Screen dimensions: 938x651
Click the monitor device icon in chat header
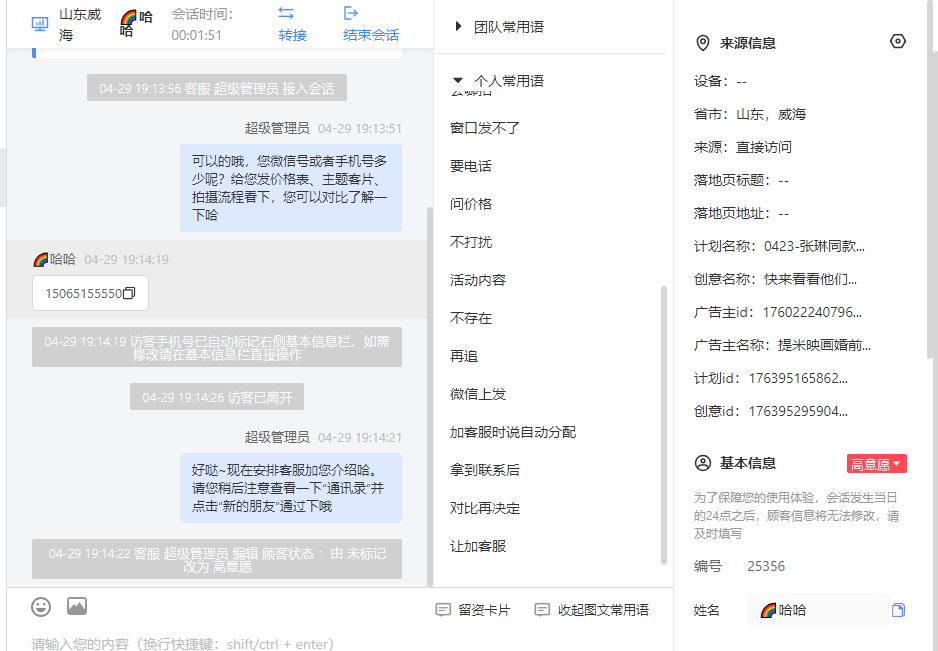coord(40,25)
